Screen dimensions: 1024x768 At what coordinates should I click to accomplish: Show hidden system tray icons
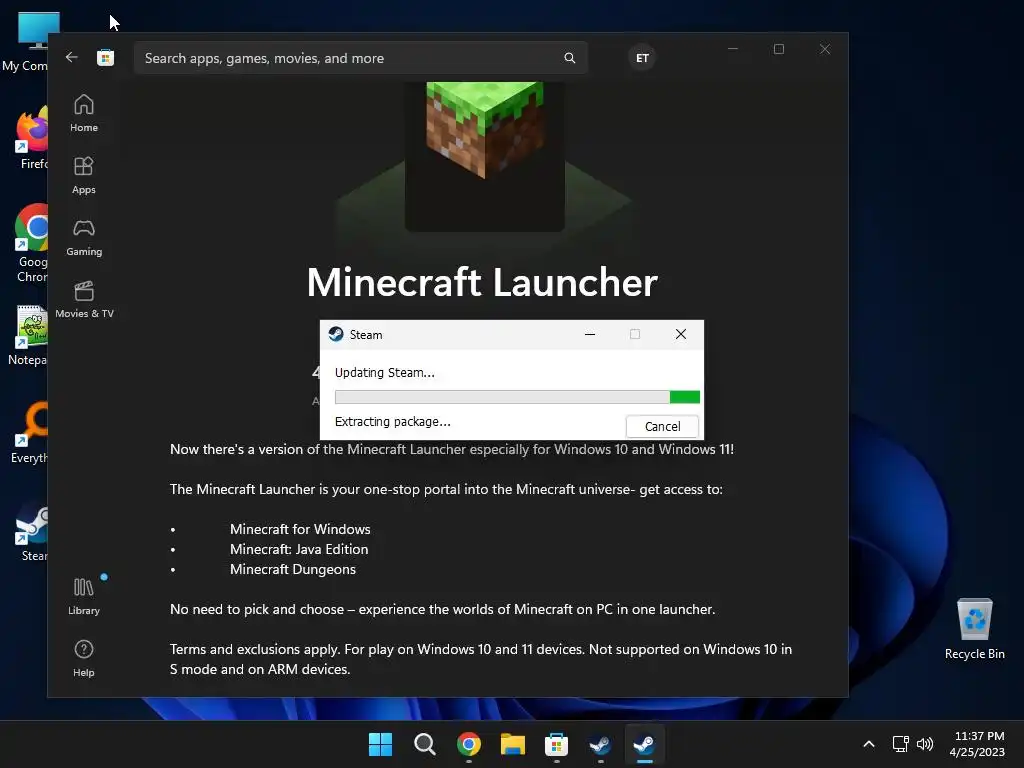[x=869, y=744]
